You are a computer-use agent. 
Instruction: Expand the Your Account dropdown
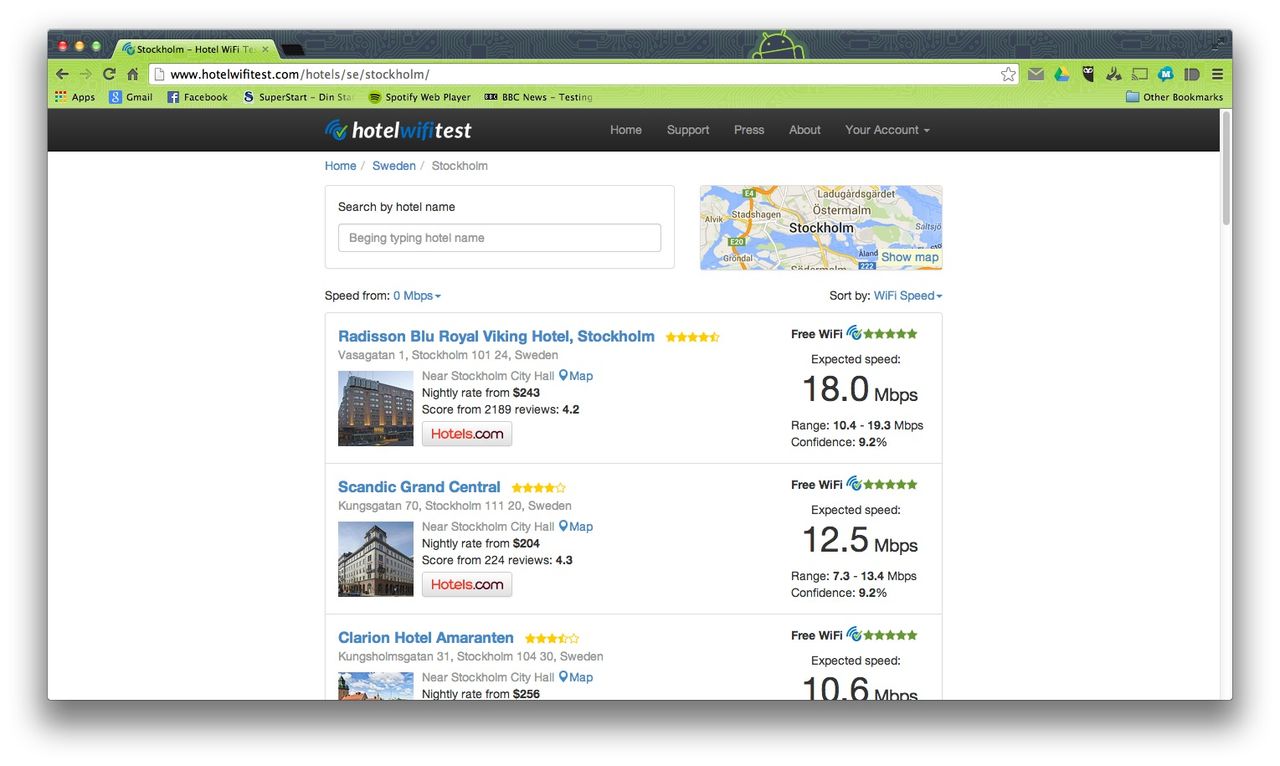[887, 130]
